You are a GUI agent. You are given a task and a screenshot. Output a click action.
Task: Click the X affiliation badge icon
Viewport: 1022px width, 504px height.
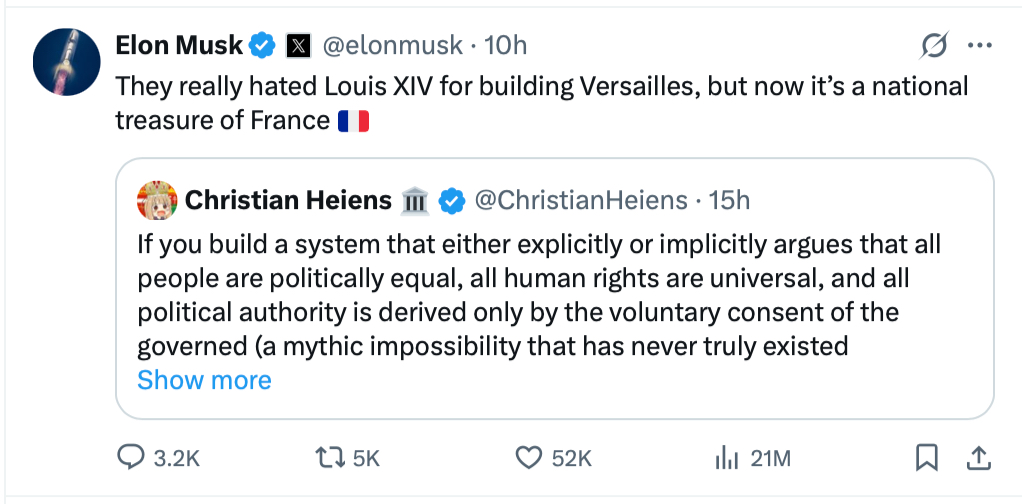[297, 45]
